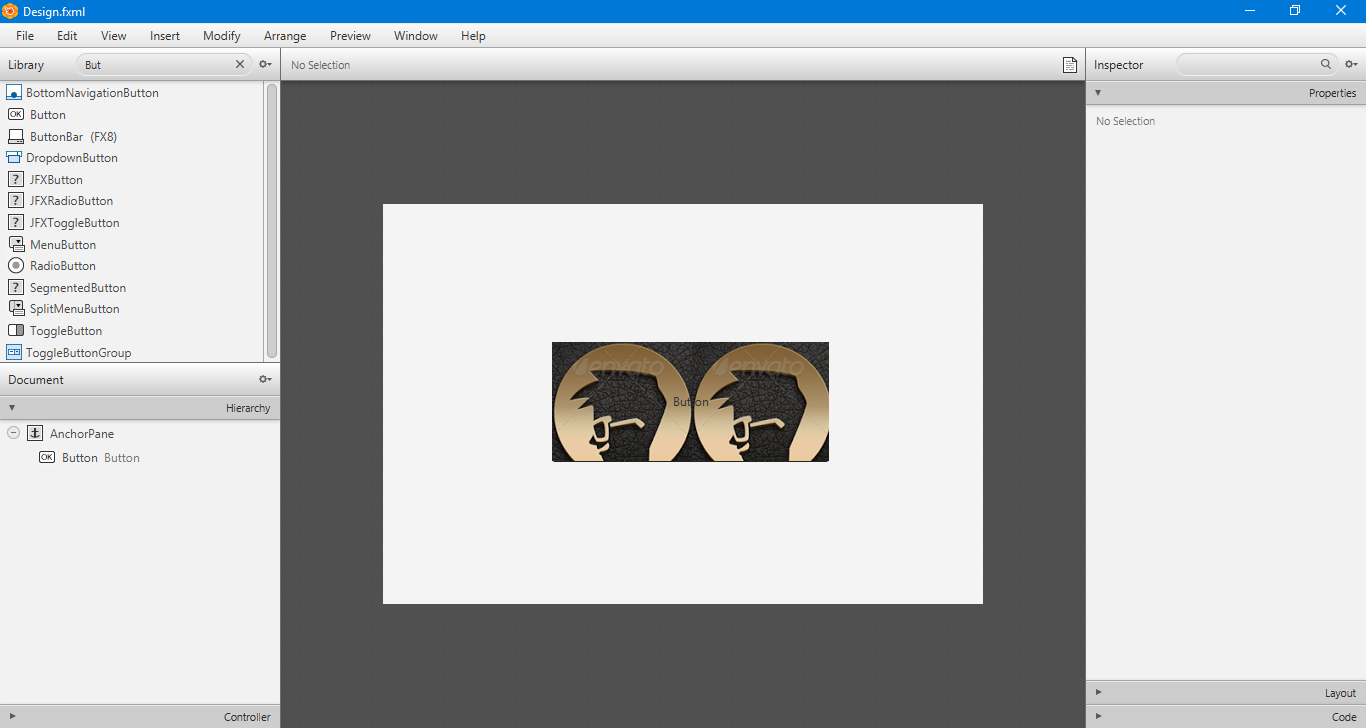
Task: Minimize the Design.fxml window
Action: [1250, 11]
